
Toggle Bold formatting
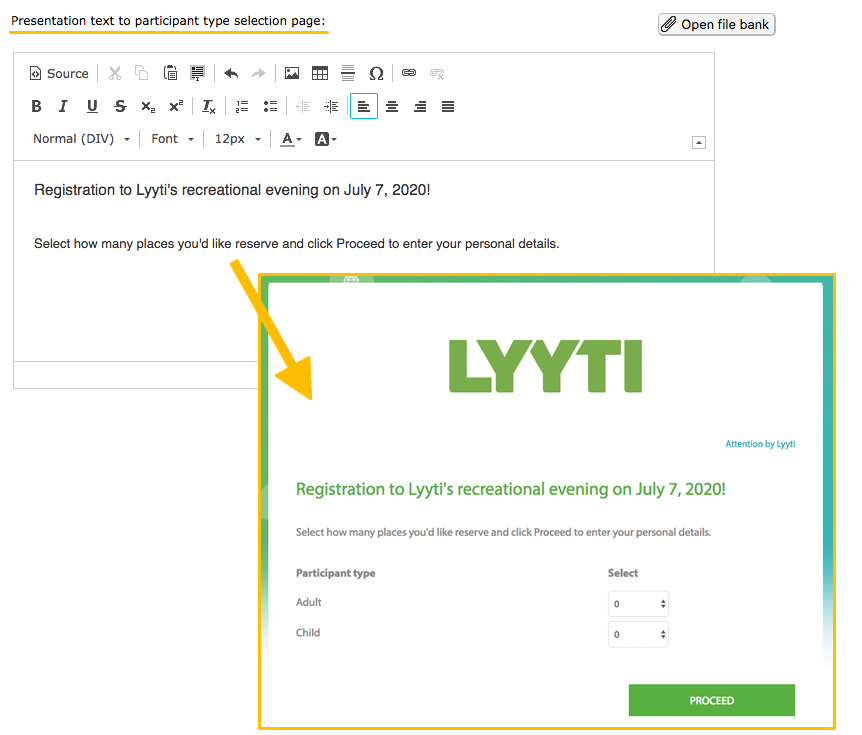[x=36, y=106]
